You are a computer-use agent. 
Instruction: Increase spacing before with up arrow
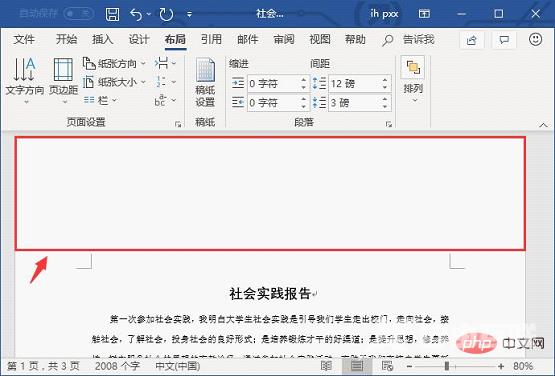tap(385, 80)
